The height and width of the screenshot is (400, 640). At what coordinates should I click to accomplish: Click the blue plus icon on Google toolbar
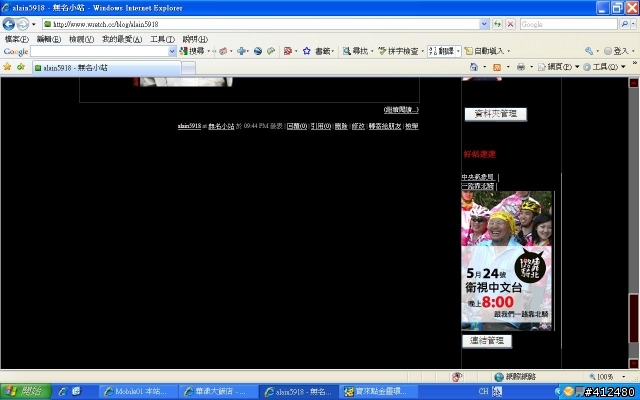(242, 51)
